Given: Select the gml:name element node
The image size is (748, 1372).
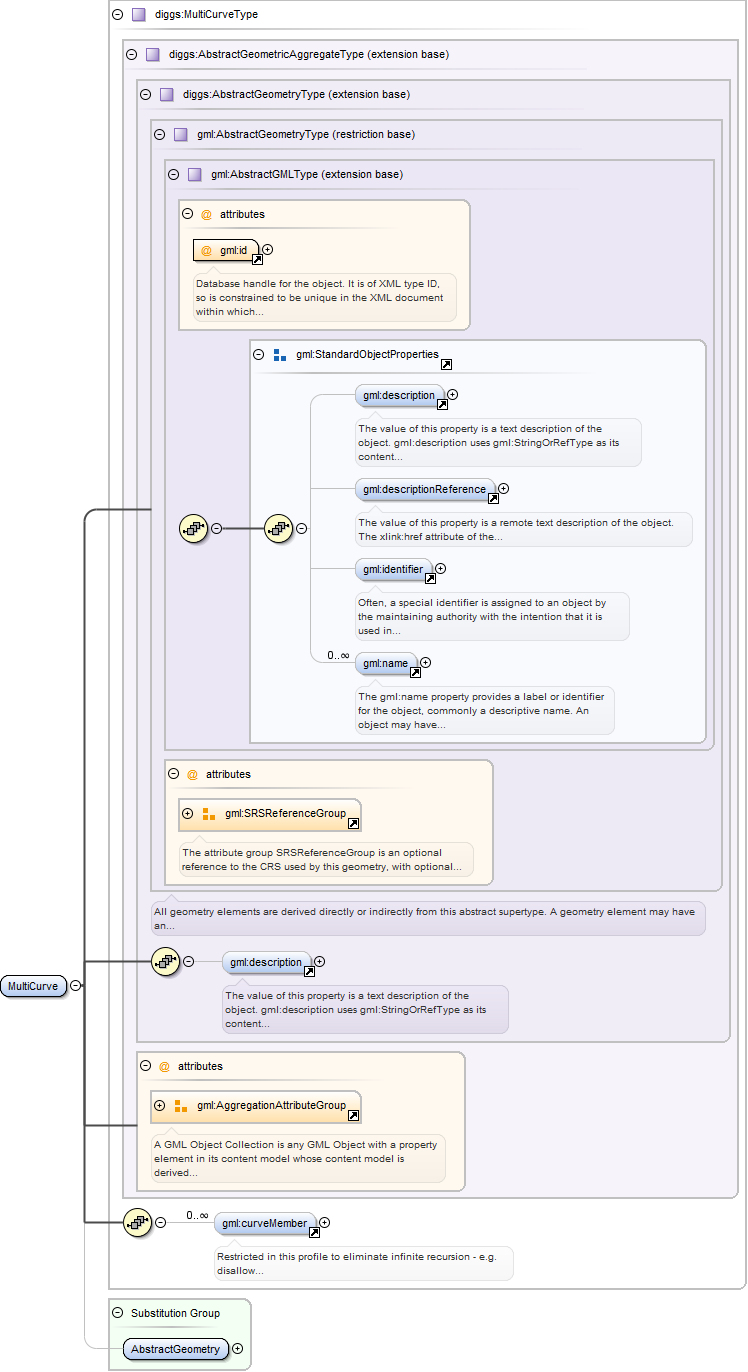Looking at the screenshot, I should (x=385, y=663).
